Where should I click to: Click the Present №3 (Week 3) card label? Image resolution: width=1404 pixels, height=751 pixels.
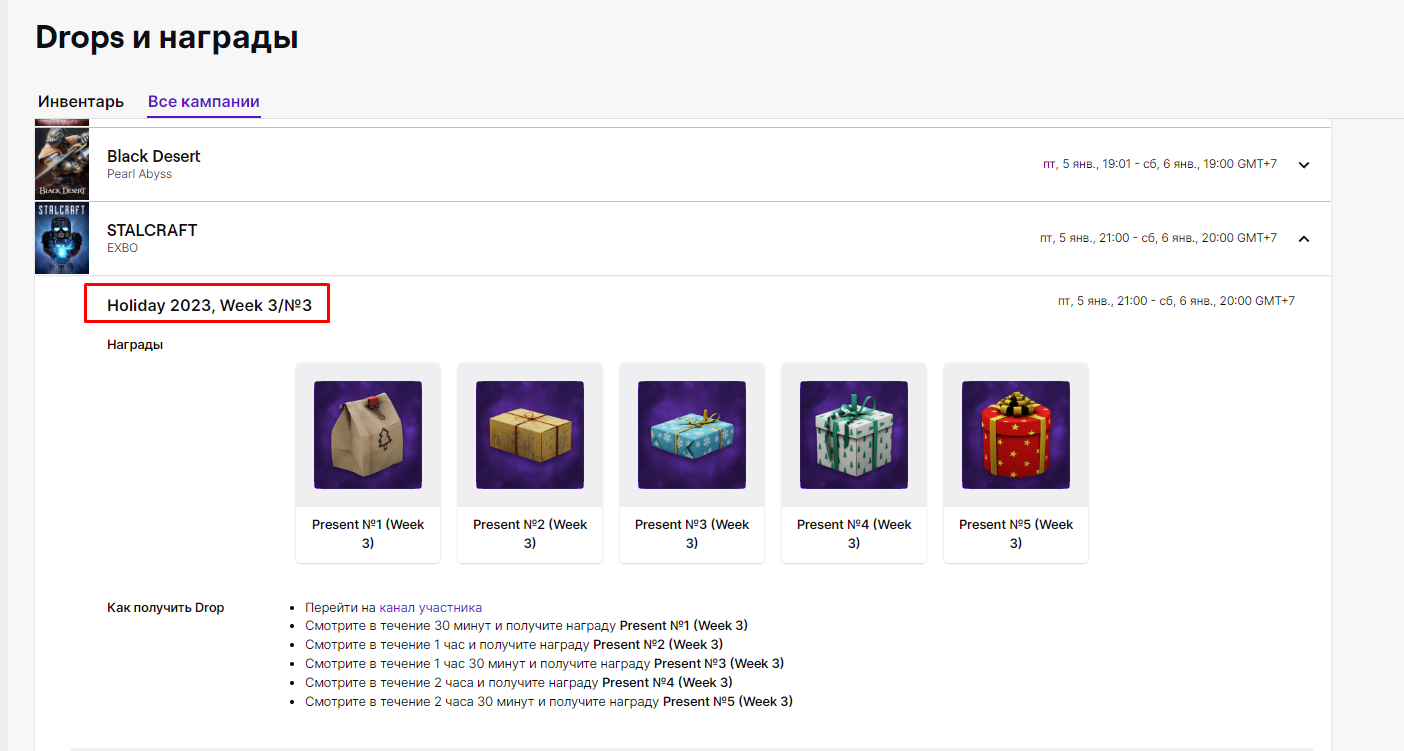(x=692, y=534)
